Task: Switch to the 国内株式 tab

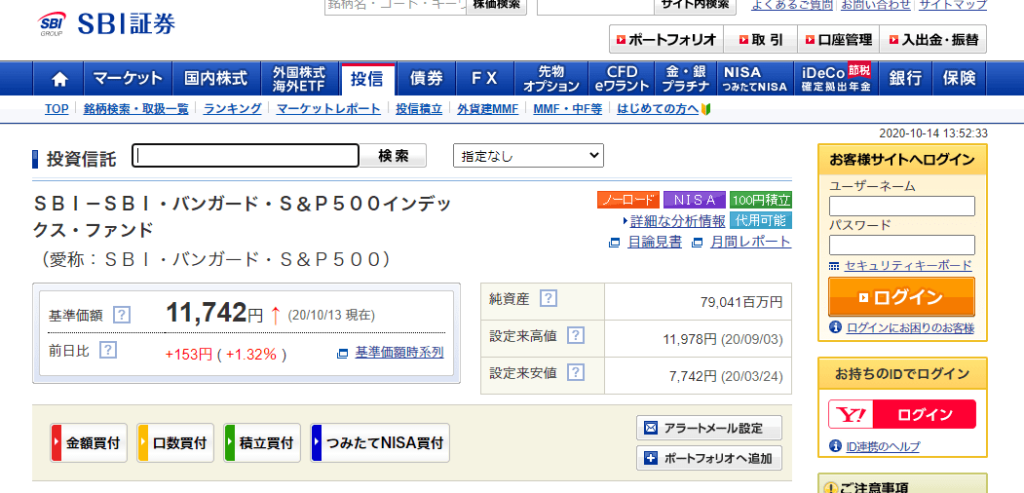Action: click(x=216, y=78)
